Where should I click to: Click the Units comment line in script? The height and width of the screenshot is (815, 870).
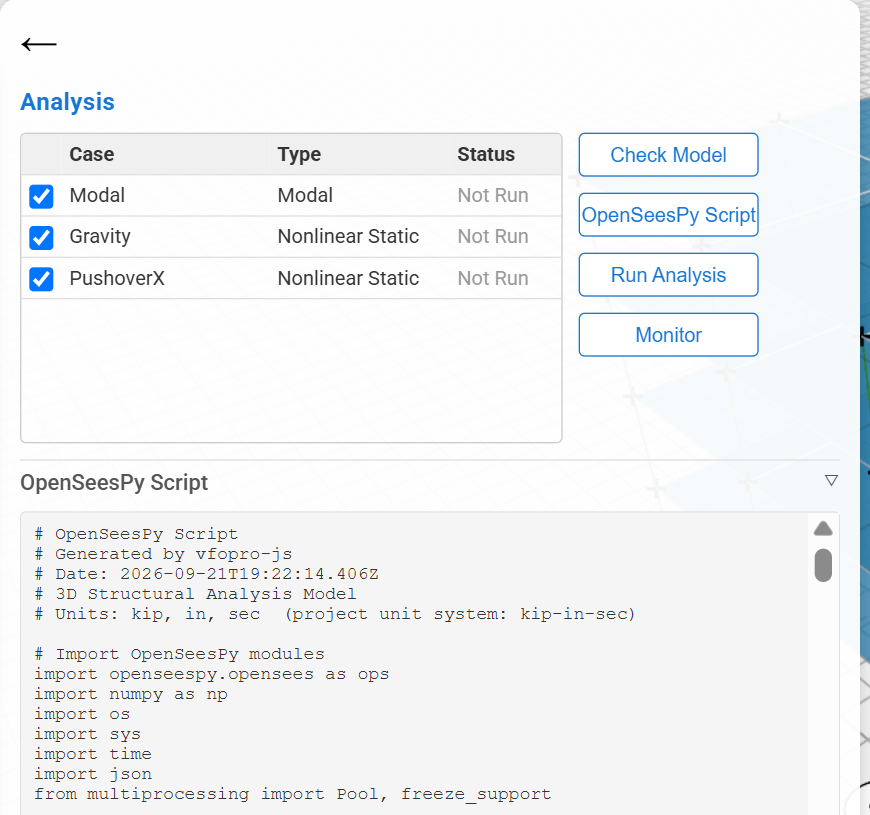coord(335,614)
